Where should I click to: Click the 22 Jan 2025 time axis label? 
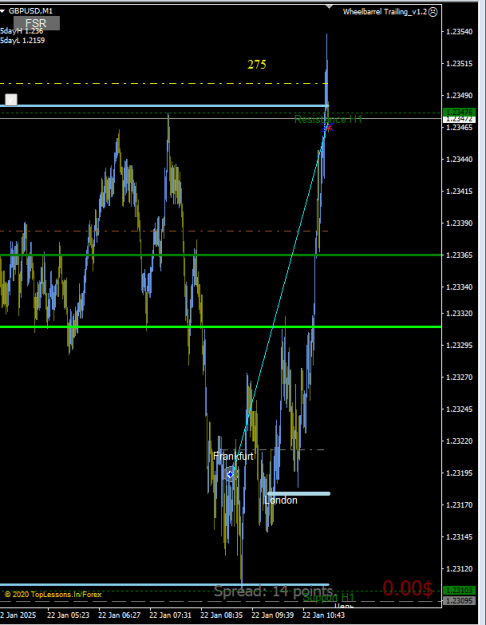[18, 615]
